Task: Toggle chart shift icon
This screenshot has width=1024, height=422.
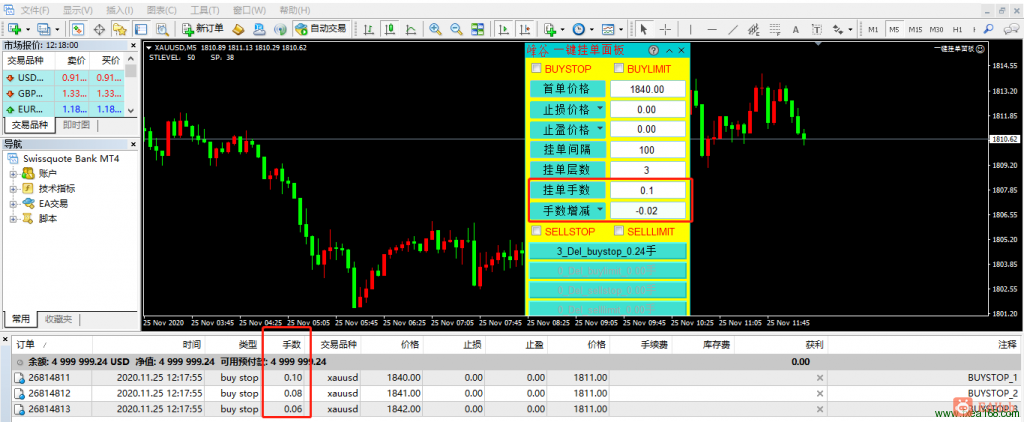Action: [x=524, y=29]
